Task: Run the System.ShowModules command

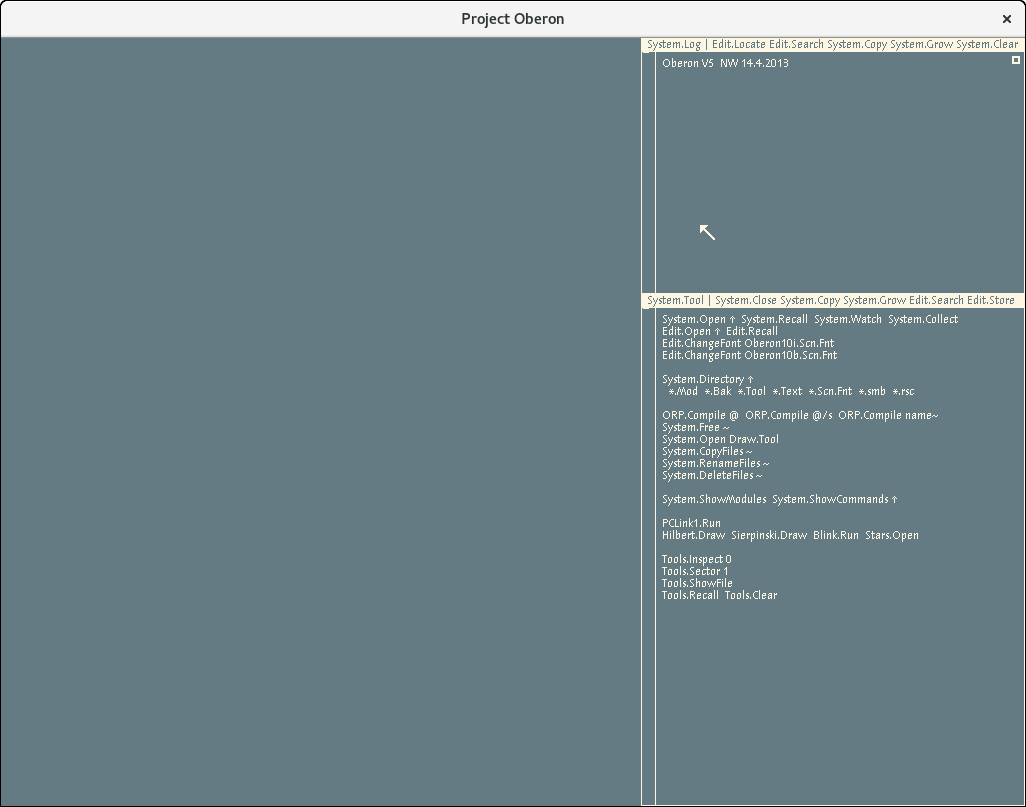Action: 714,499
